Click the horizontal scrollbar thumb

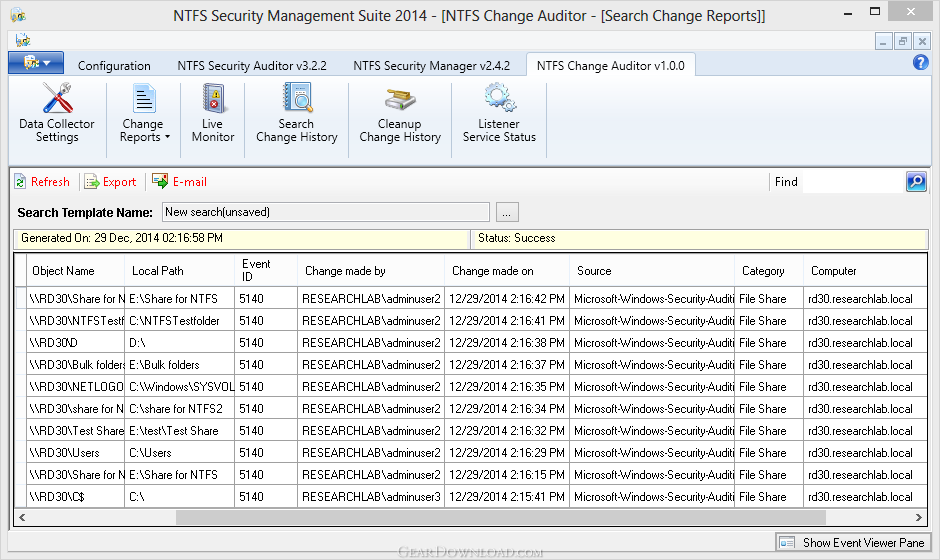tap(501, 517)
